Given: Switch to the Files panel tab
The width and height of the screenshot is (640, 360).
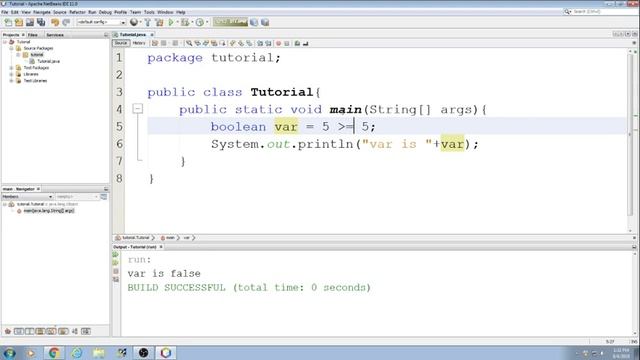Looking at the screenshot, I should [33, 35].
